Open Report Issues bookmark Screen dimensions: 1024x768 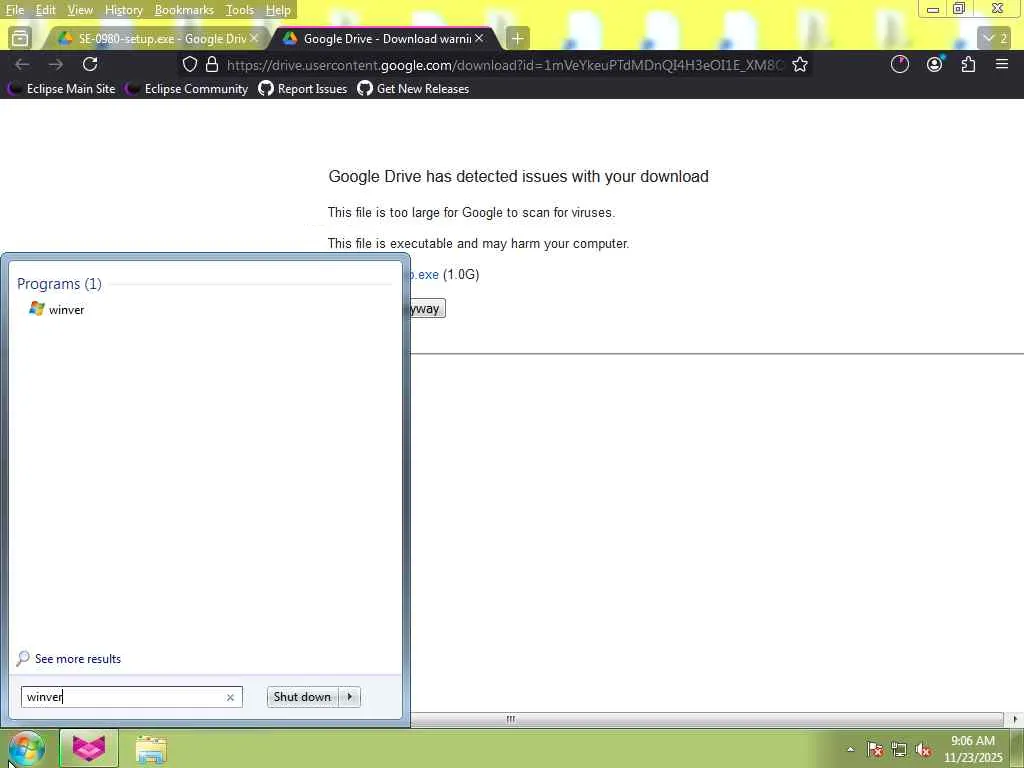pyautogui.click(x=303, y=88)
